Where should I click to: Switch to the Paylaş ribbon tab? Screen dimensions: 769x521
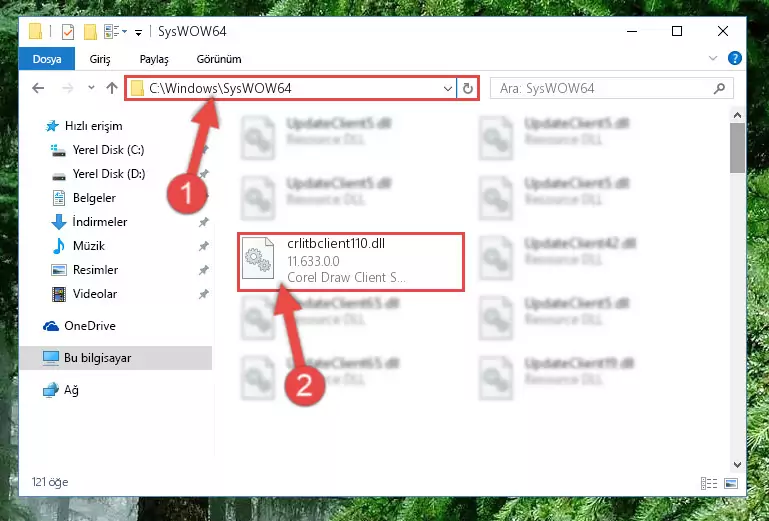[154, 59]
